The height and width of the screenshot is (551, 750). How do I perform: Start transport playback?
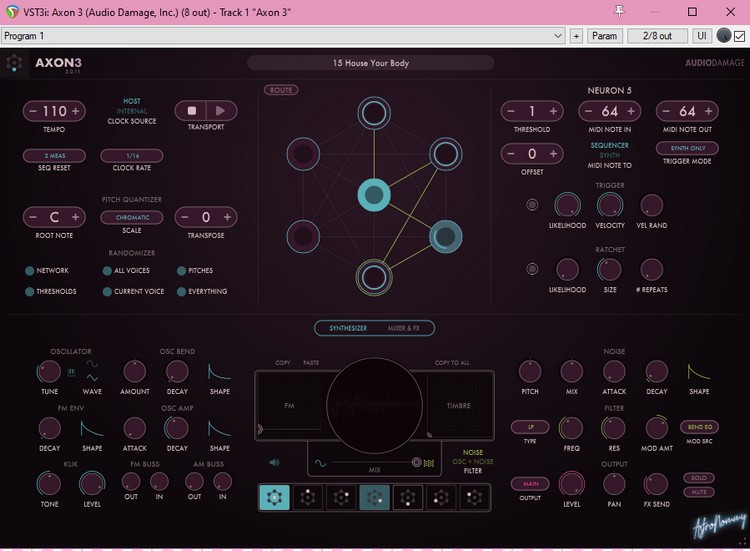[x=221, y=111]
